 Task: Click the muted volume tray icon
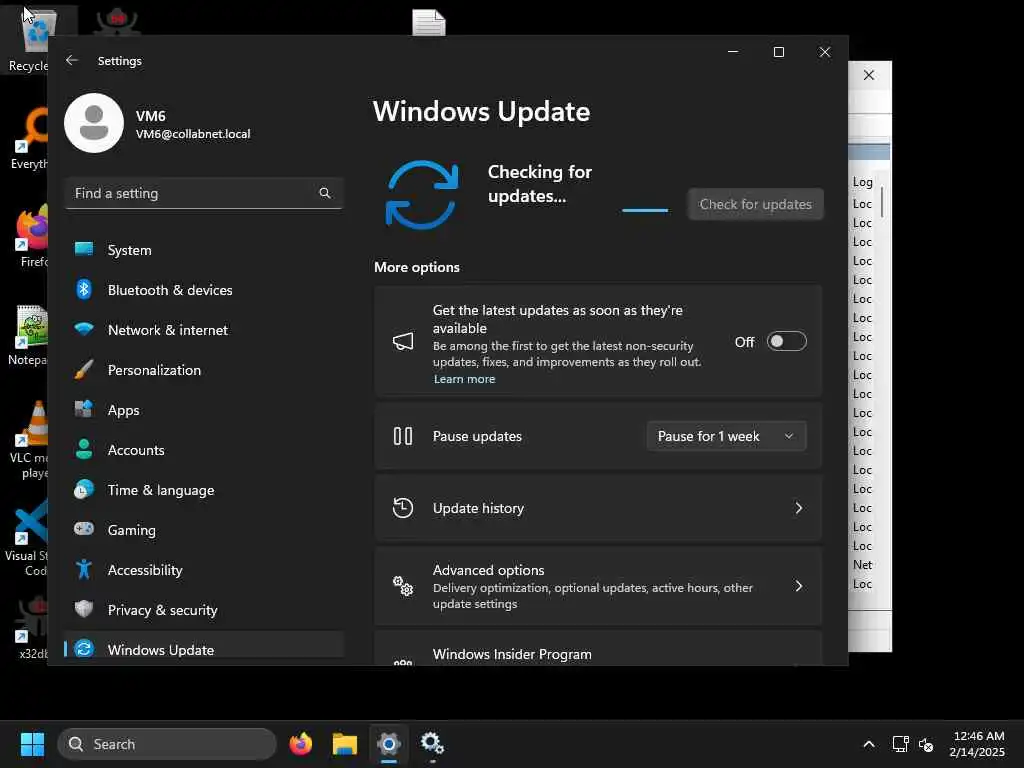pyautogui.click(x=926, y=744)
